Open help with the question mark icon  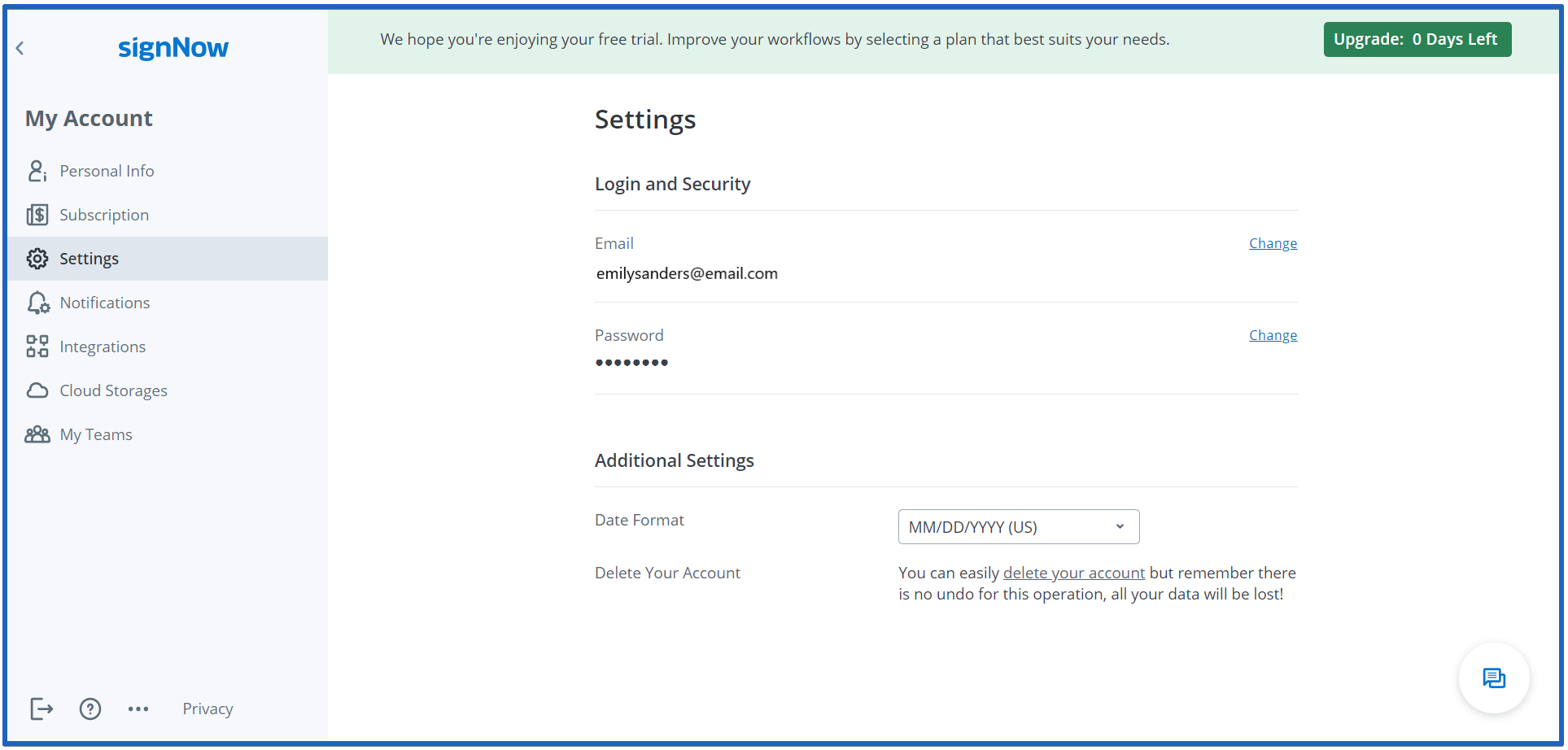90,709
